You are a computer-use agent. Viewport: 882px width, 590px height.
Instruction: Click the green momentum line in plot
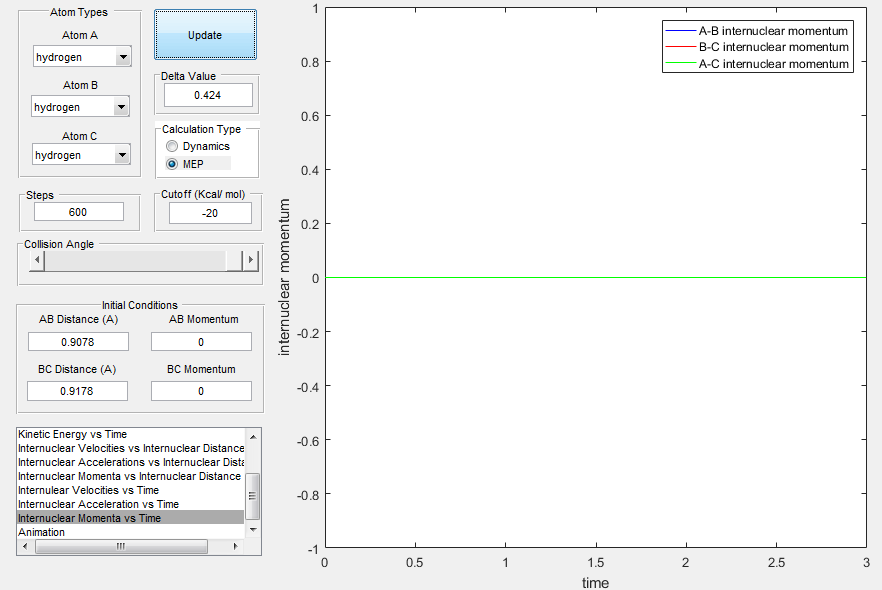pos(596,278)
